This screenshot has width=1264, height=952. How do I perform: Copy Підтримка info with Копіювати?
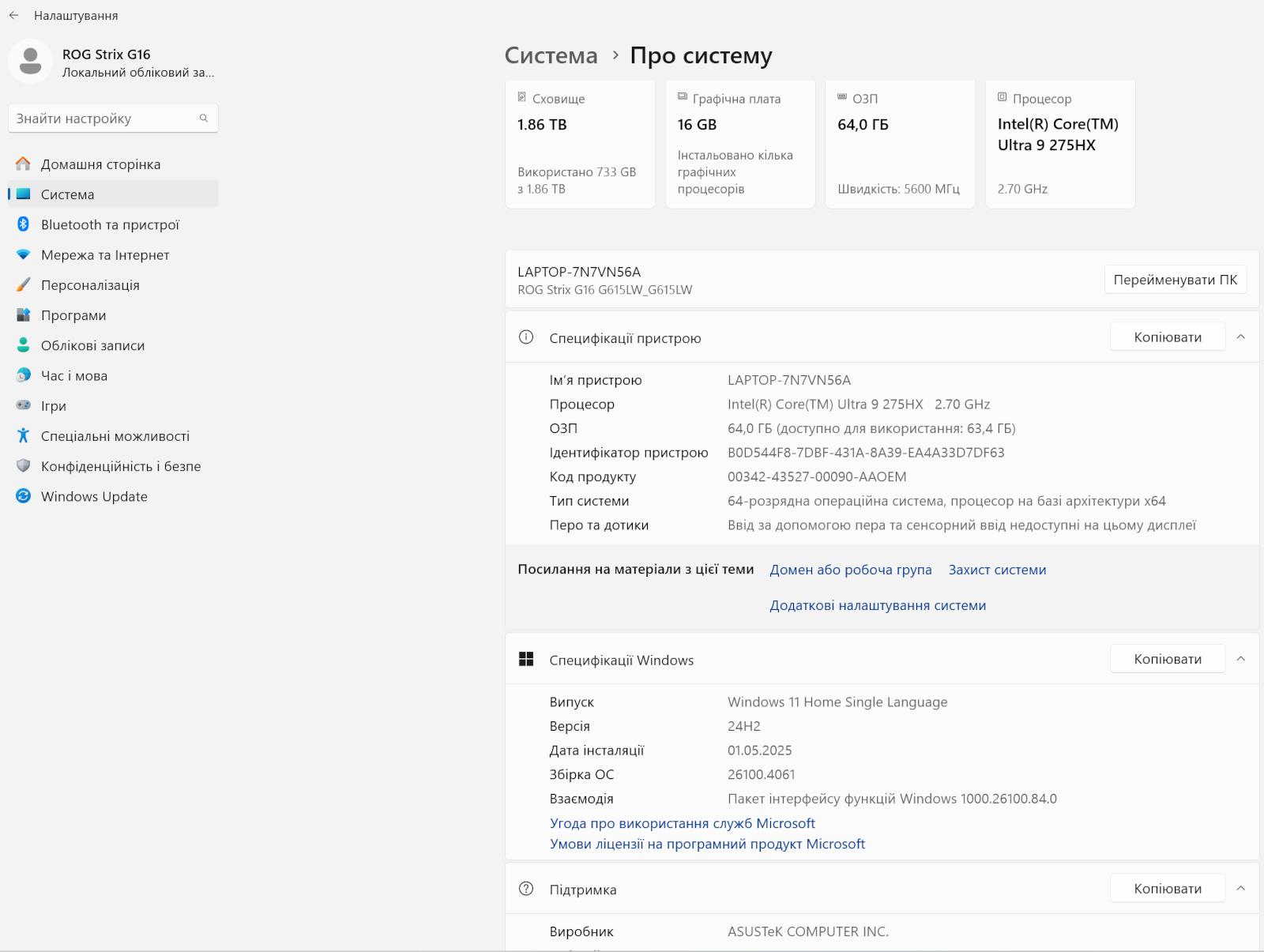[1168, 889]
